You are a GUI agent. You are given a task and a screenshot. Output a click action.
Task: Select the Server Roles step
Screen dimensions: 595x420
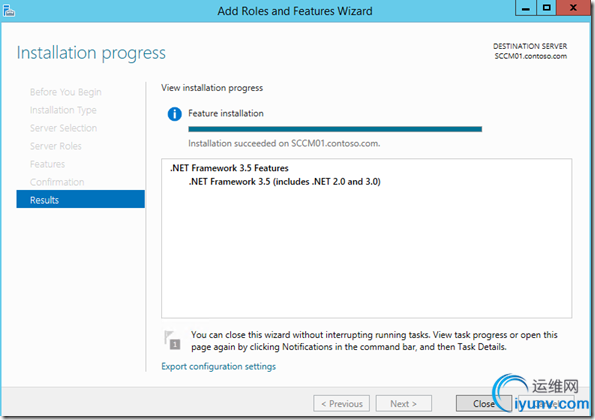55,146
